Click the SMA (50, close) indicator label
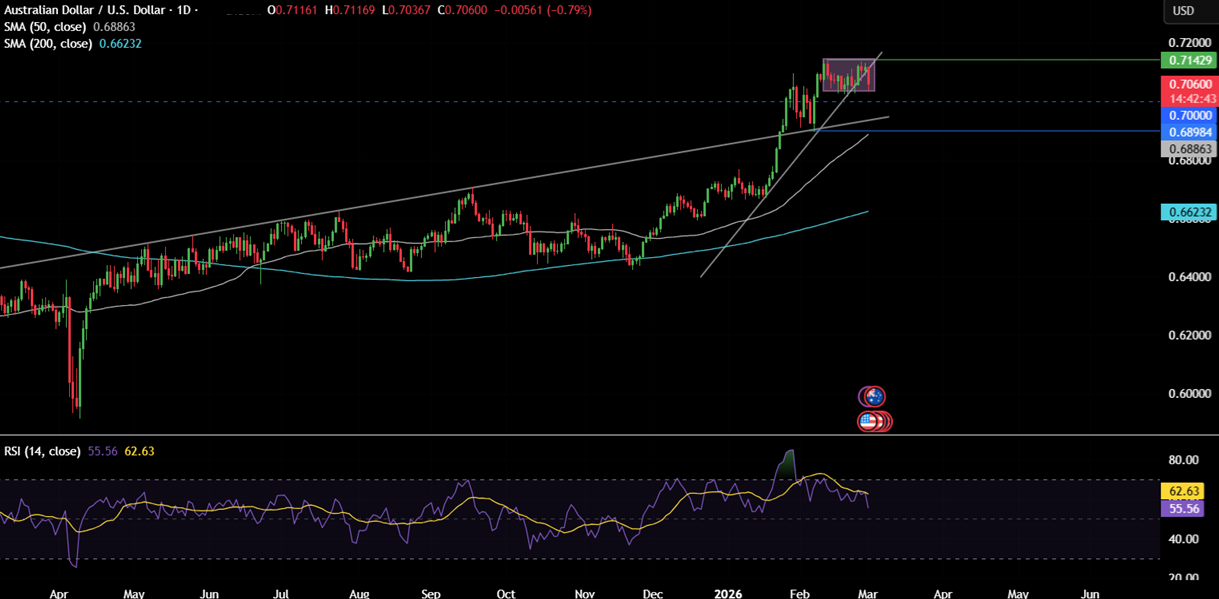1219x599 pixels. [x=45, y=27]
